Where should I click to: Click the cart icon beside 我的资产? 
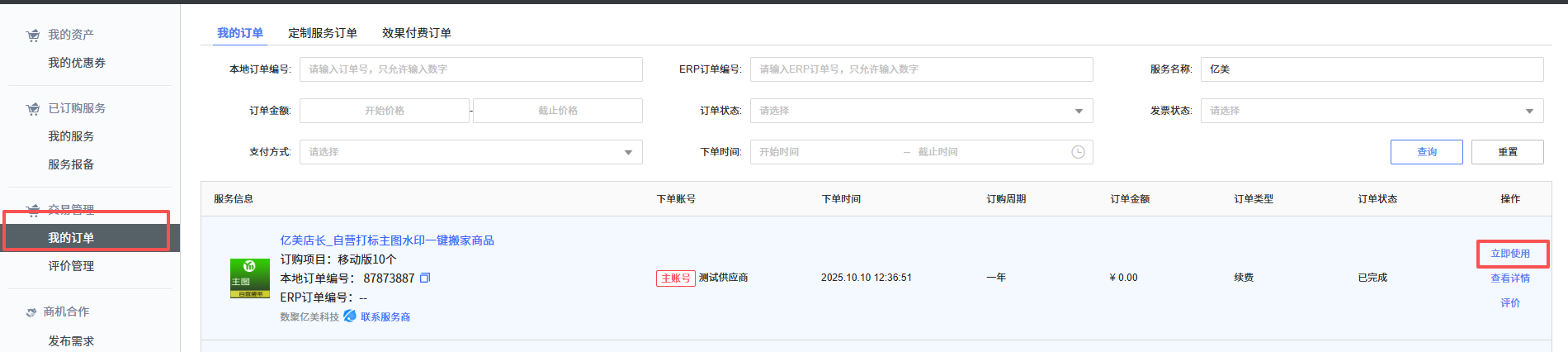(33, 36)
